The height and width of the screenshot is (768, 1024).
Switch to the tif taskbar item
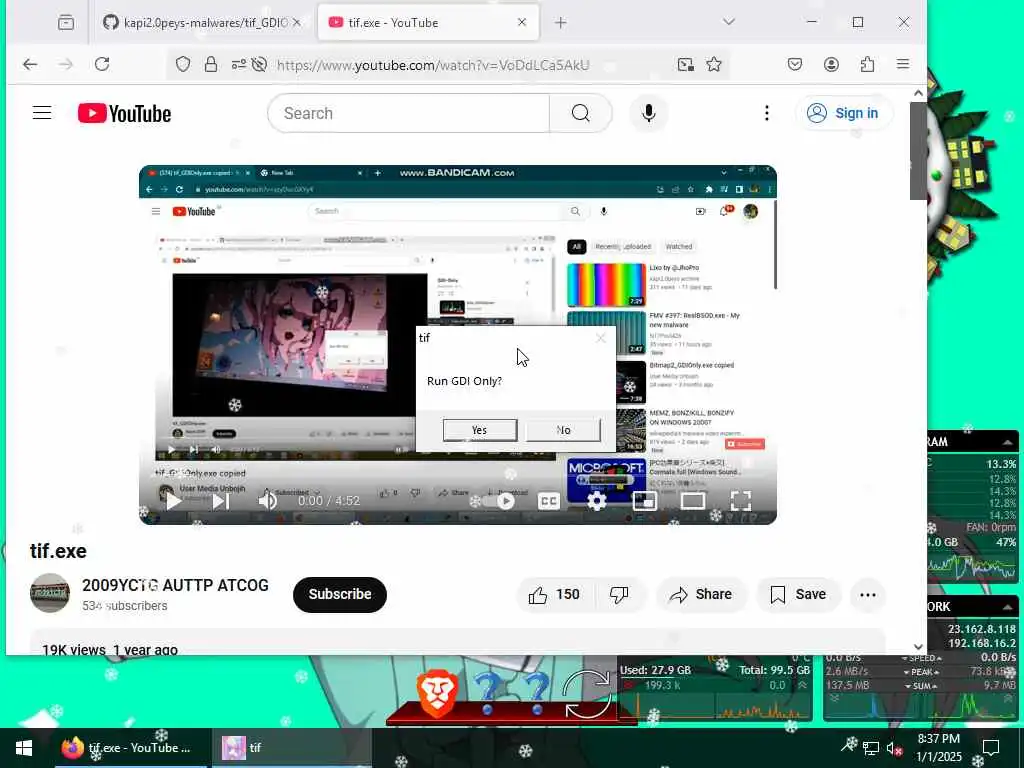291,748
